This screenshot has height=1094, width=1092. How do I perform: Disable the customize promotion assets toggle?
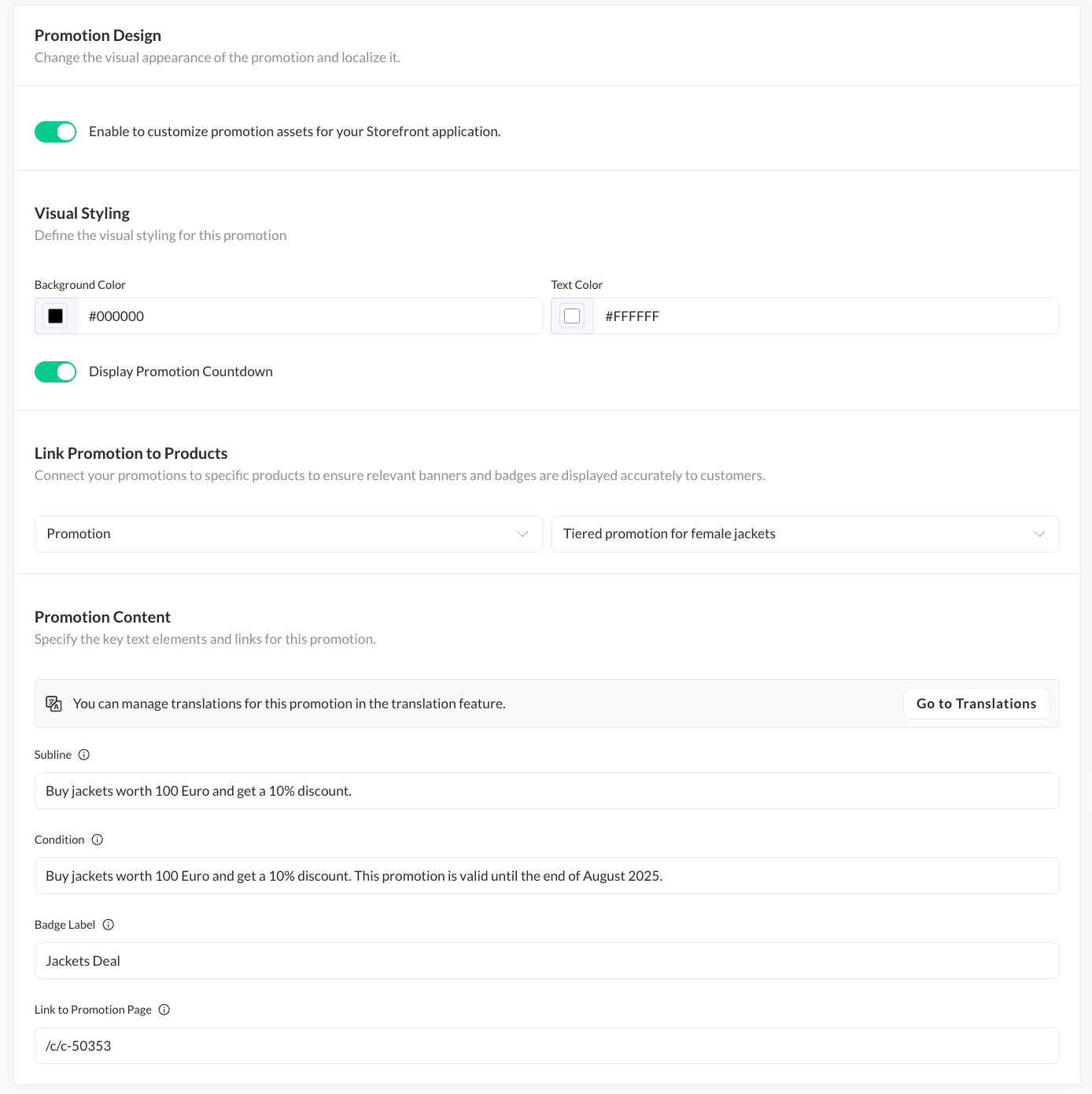coord(55,131)
